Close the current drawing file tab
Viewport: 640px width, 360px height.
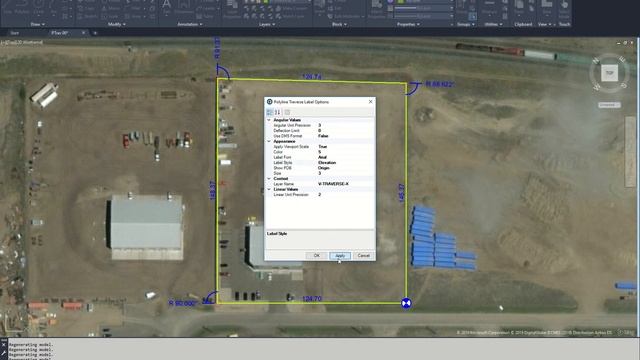pyautogui.click(x=83, y=33)
